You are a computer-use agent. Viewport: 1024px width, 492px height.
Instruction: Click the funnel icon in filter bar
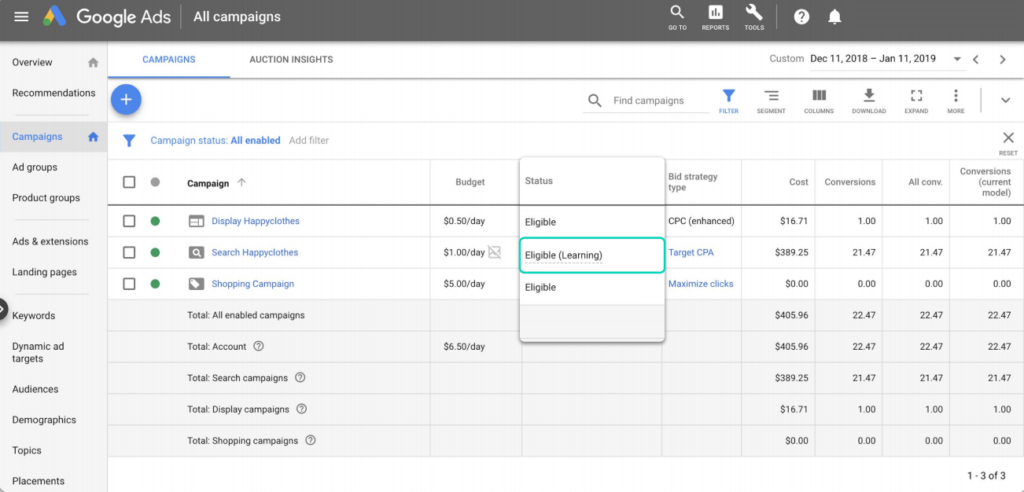pyautogui.click(x=129, y=140)
